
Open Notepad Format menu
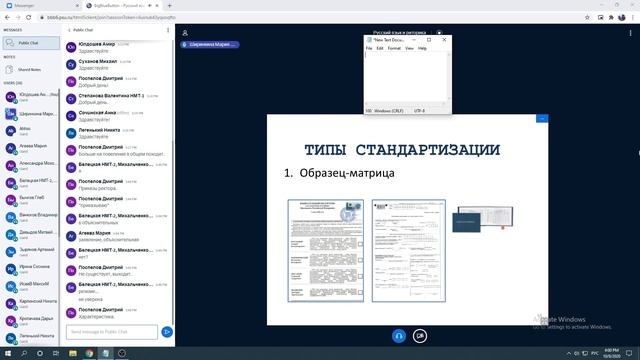(394, 48)
